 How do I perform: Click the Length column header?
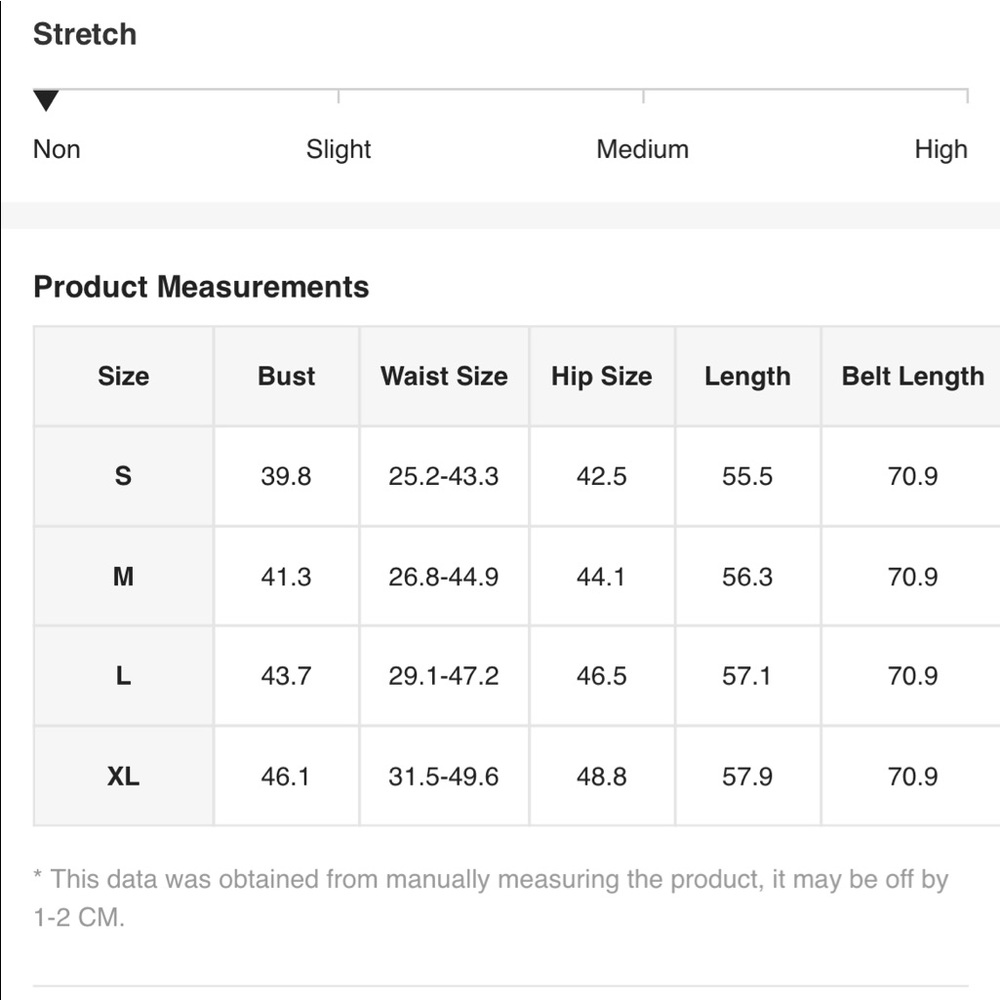coord(747,376)
